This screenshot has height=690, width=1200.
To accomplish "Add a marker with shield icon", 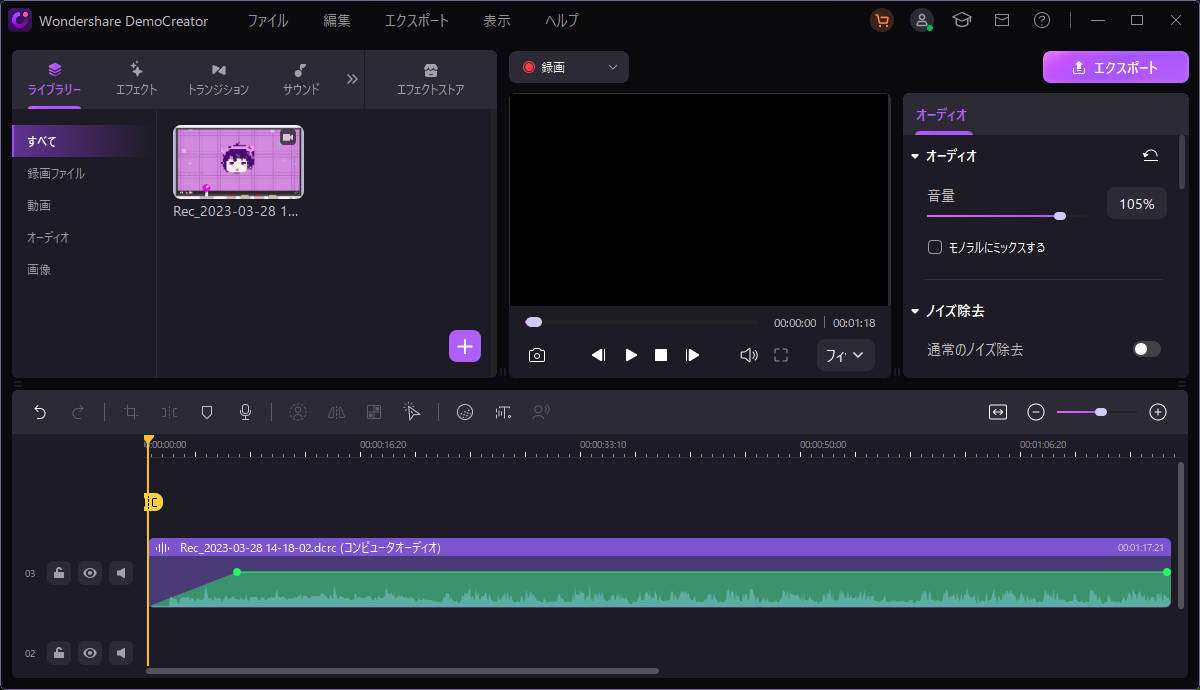I will point(207,412).
